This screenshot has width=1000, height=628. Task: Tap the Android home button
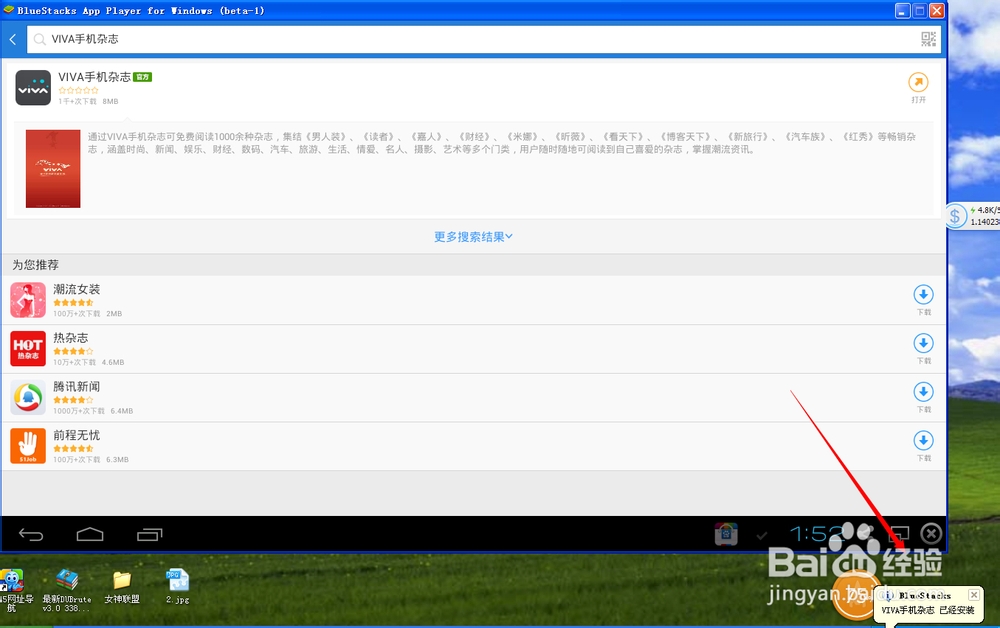pos(90,534)
